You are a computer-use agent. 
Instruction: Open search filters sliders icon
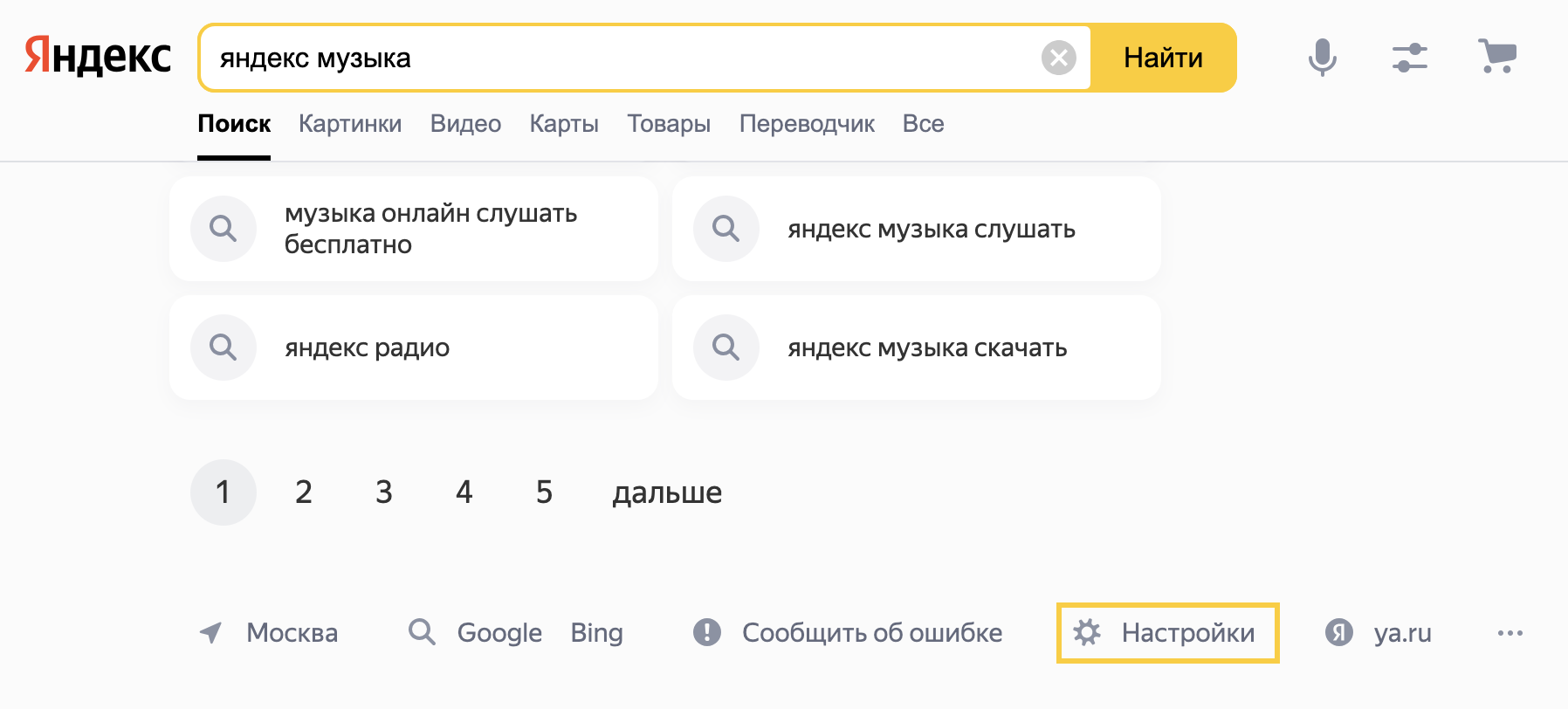1409,58
